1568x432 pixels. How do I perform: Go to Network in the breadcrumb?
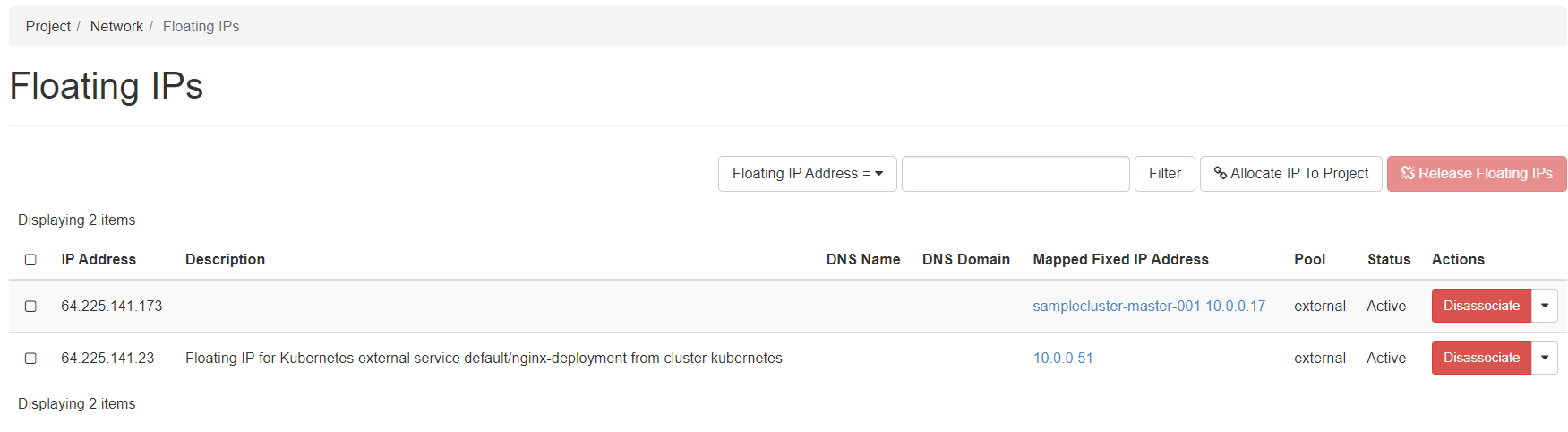pos(116,27)
